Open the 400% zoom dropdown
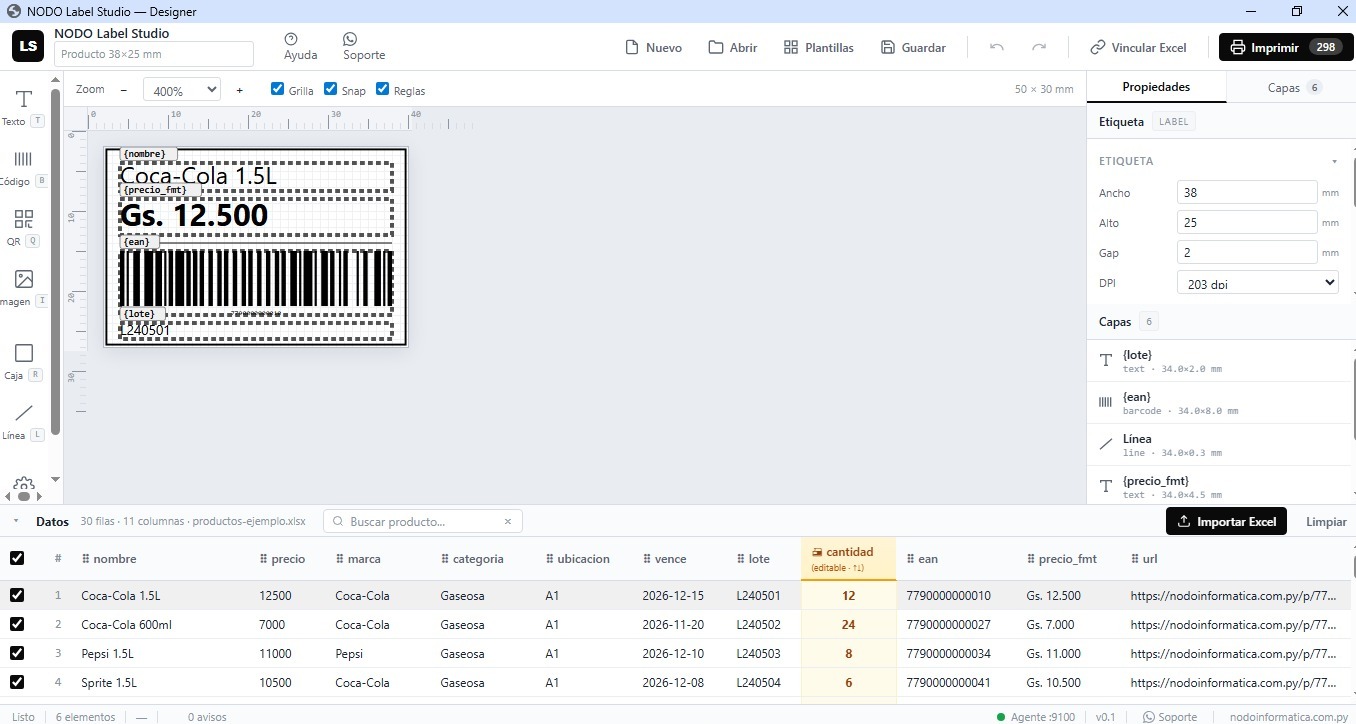The width and height of the screenshot is (1356, 724). pos(181,90)
